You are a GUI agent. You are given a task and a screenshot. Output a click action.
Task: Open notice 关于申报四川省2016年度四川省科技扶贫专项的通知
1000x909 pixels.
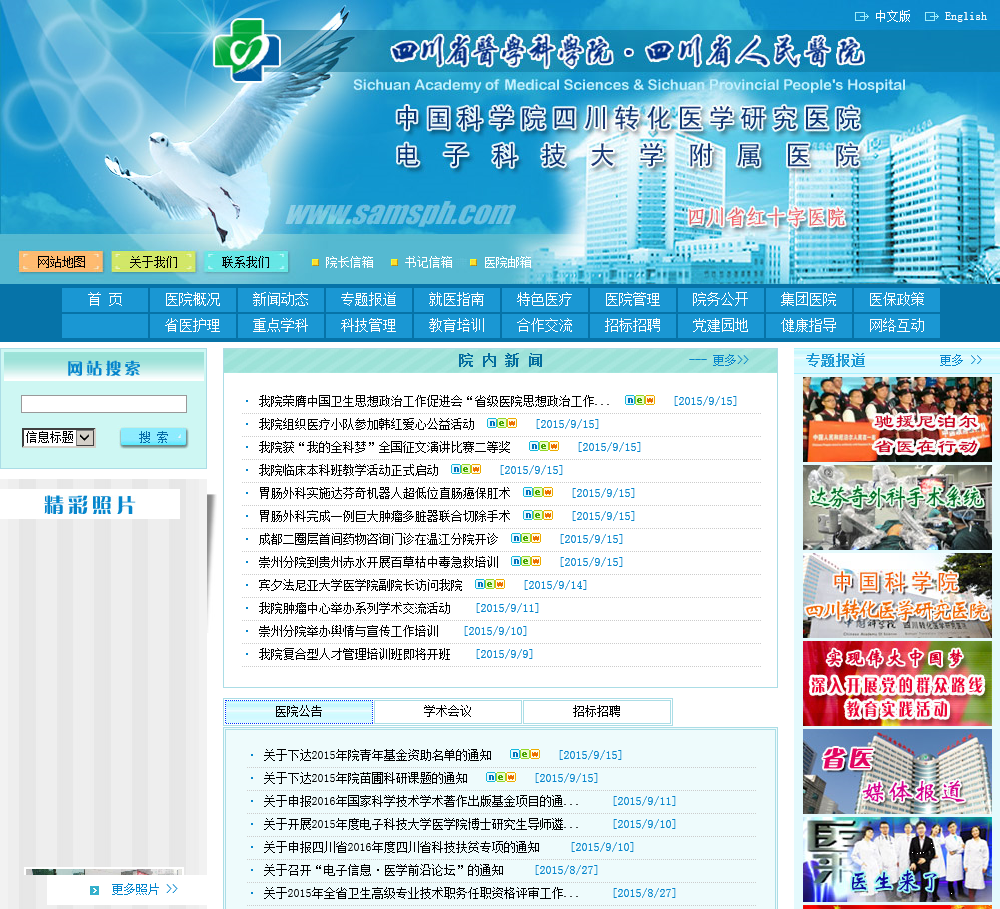coord(401,847)
